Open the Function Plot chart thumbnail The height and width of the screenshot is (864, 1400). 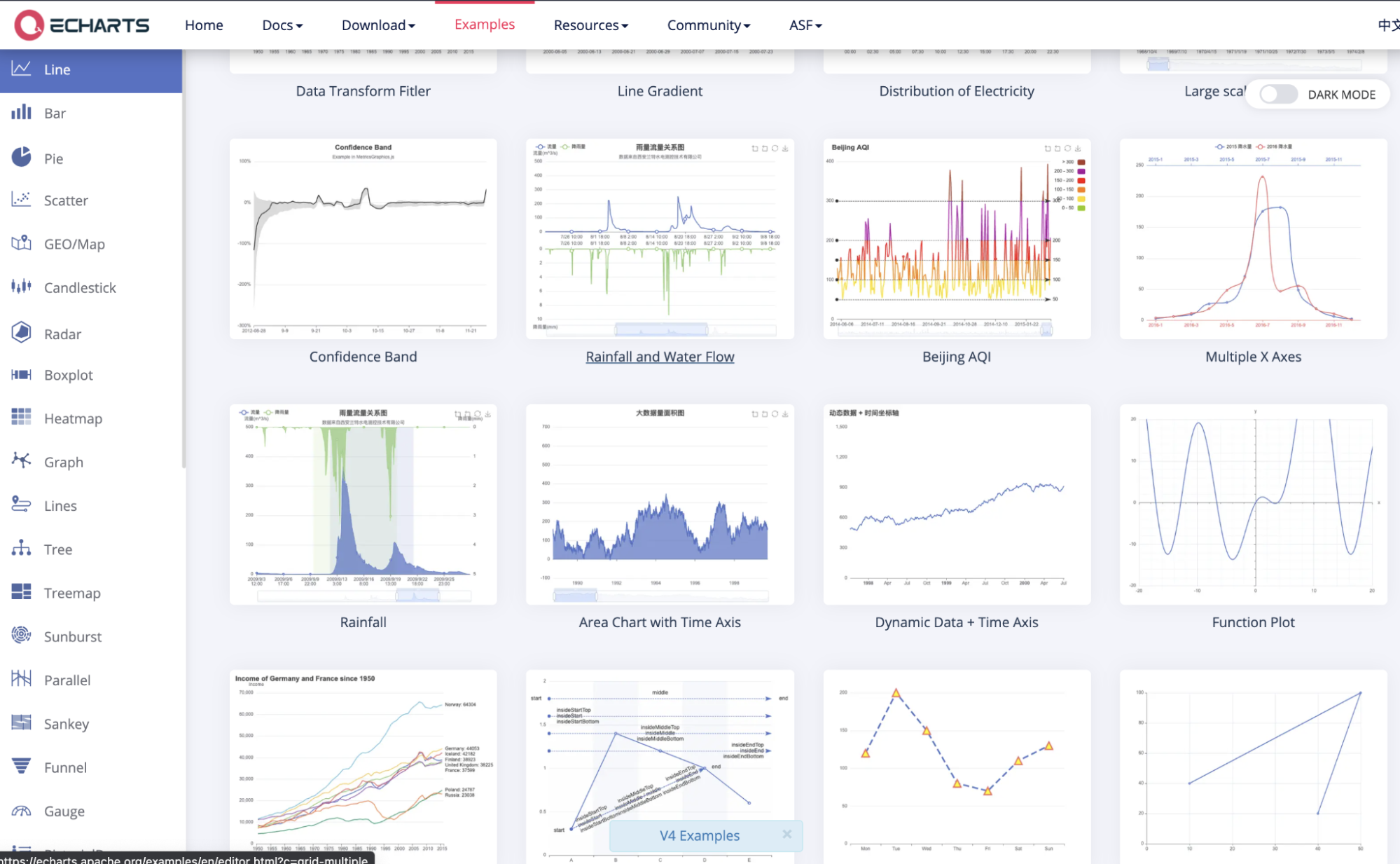pos(1253,504)
